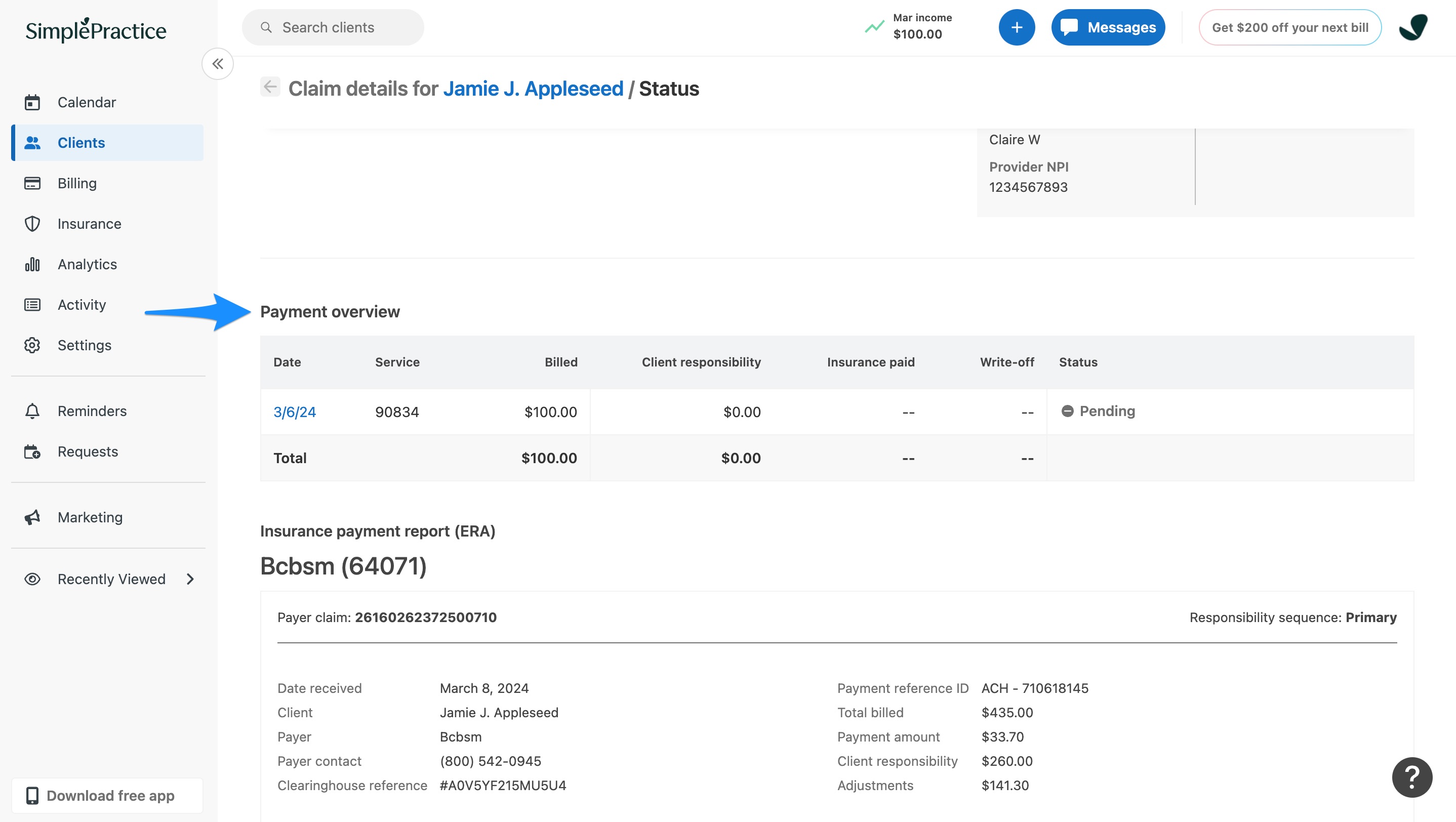
Task: Open the 3/6/24 service date link
Action: point(295,412)
